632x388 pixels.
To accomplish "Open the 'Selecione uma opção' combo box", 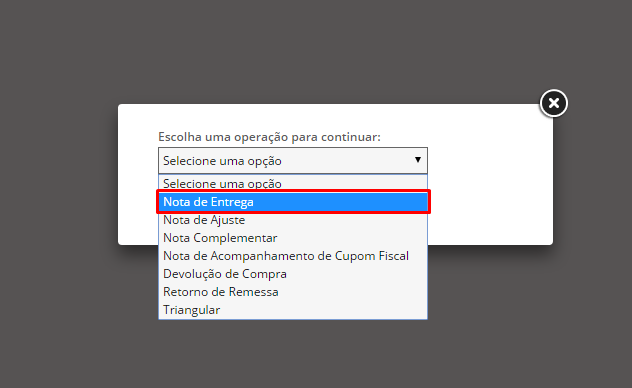I will click(x=293, y=161).
